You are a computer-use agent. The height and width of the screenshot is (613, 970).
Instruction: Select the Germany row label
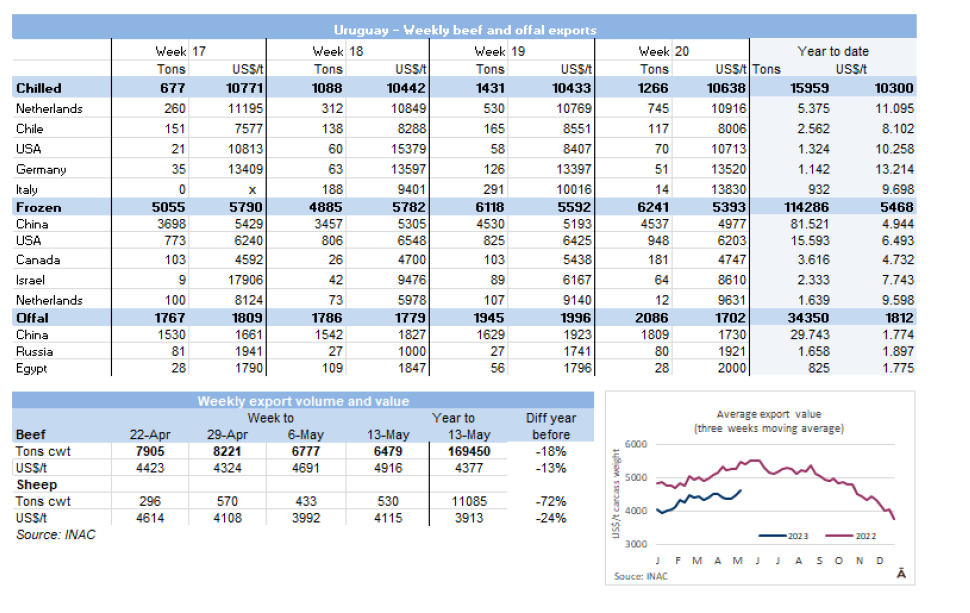point(41,169)
